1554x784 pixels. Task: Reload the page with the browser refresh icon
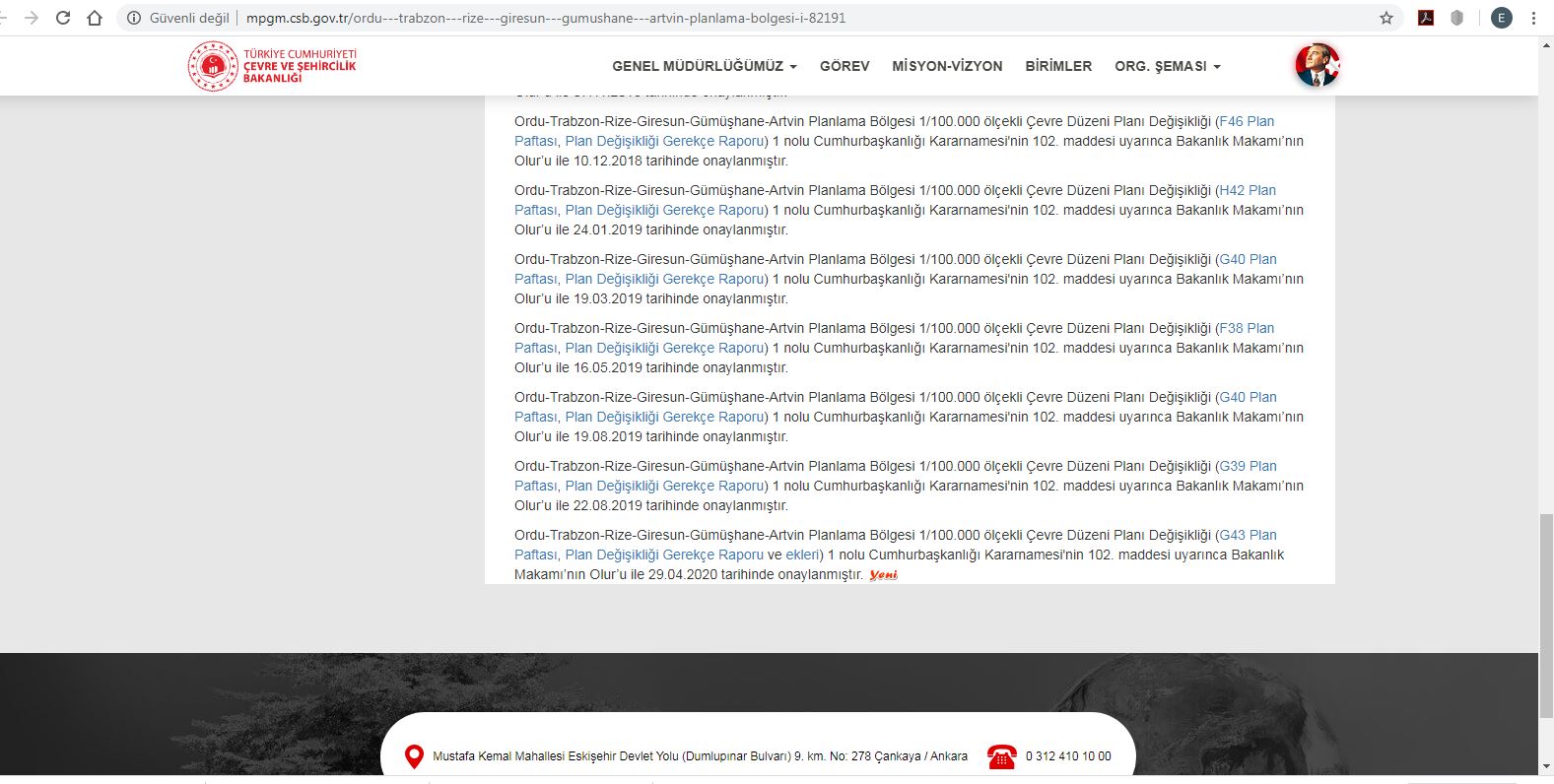click(63, 18)
